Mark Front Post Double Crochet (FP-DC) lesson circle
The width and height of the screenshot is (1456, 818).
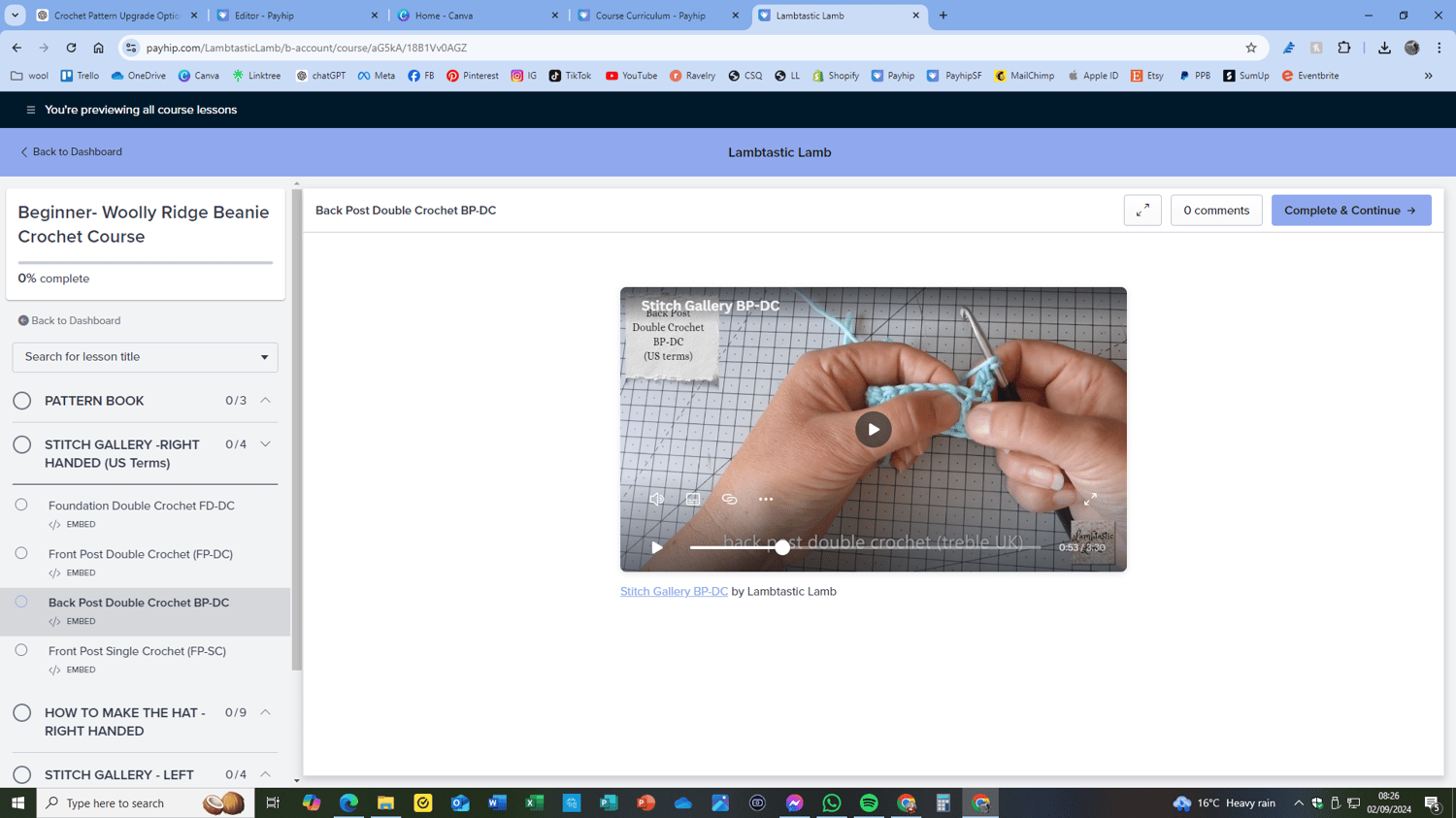pyautogui.click(x=21, y=553)
